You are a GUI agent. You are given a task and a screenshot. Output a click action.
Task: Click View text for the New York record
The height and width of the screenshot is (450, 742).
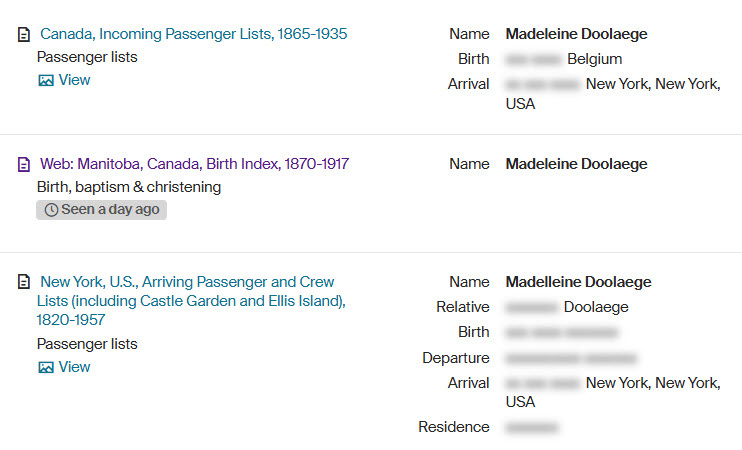click(75, 367)
